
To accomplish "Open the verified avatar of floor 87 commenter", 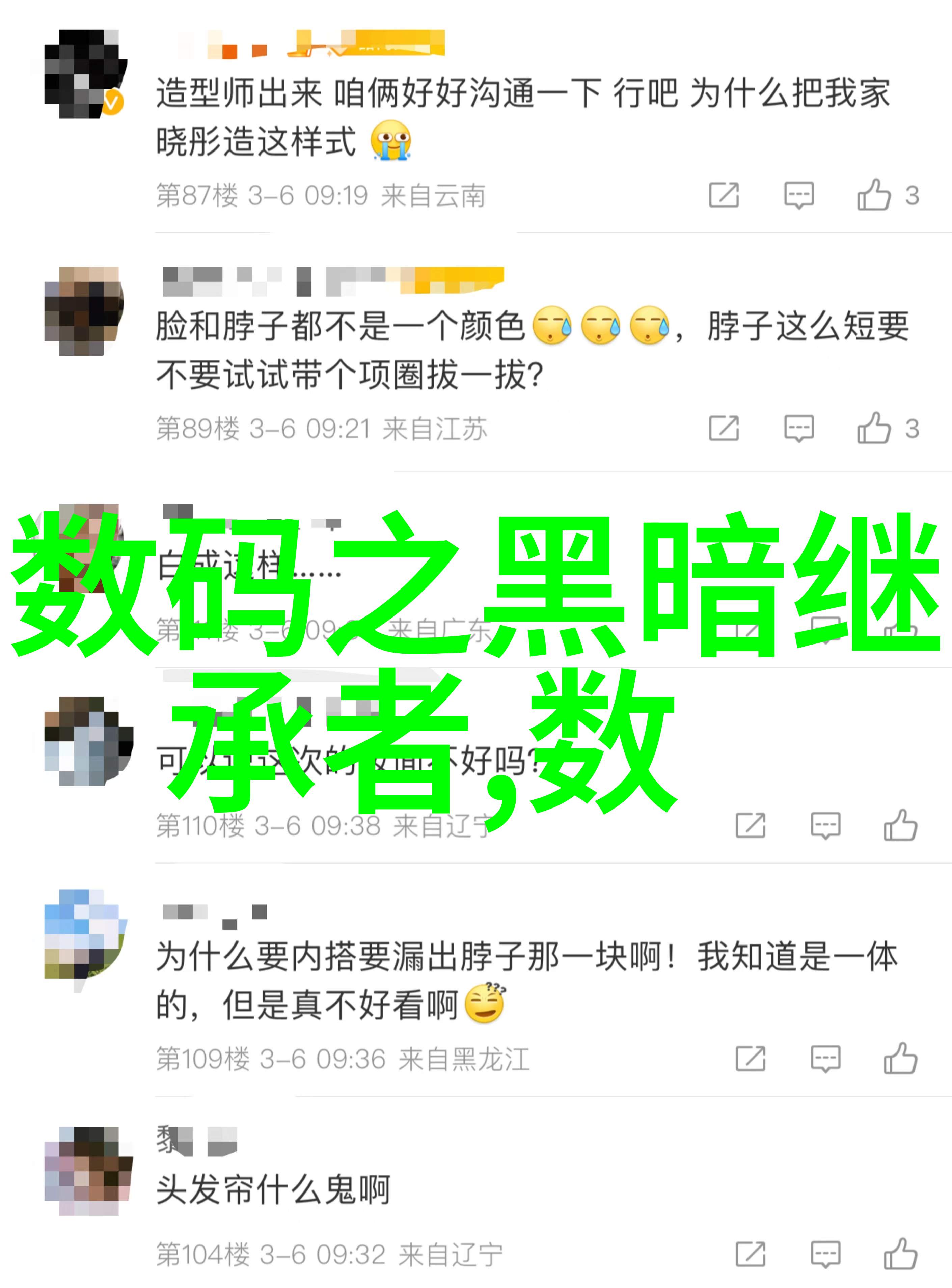I will point(85,74).
